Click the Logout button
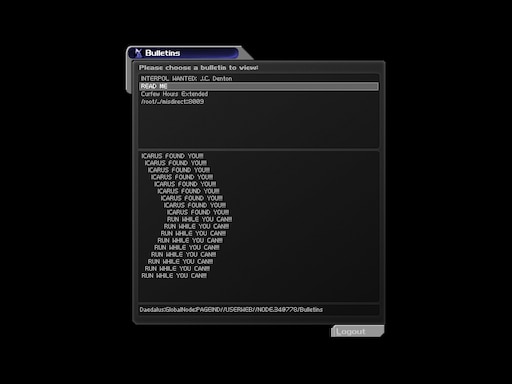This screenshot has height=384, width=512. click(x=357, y=331)
